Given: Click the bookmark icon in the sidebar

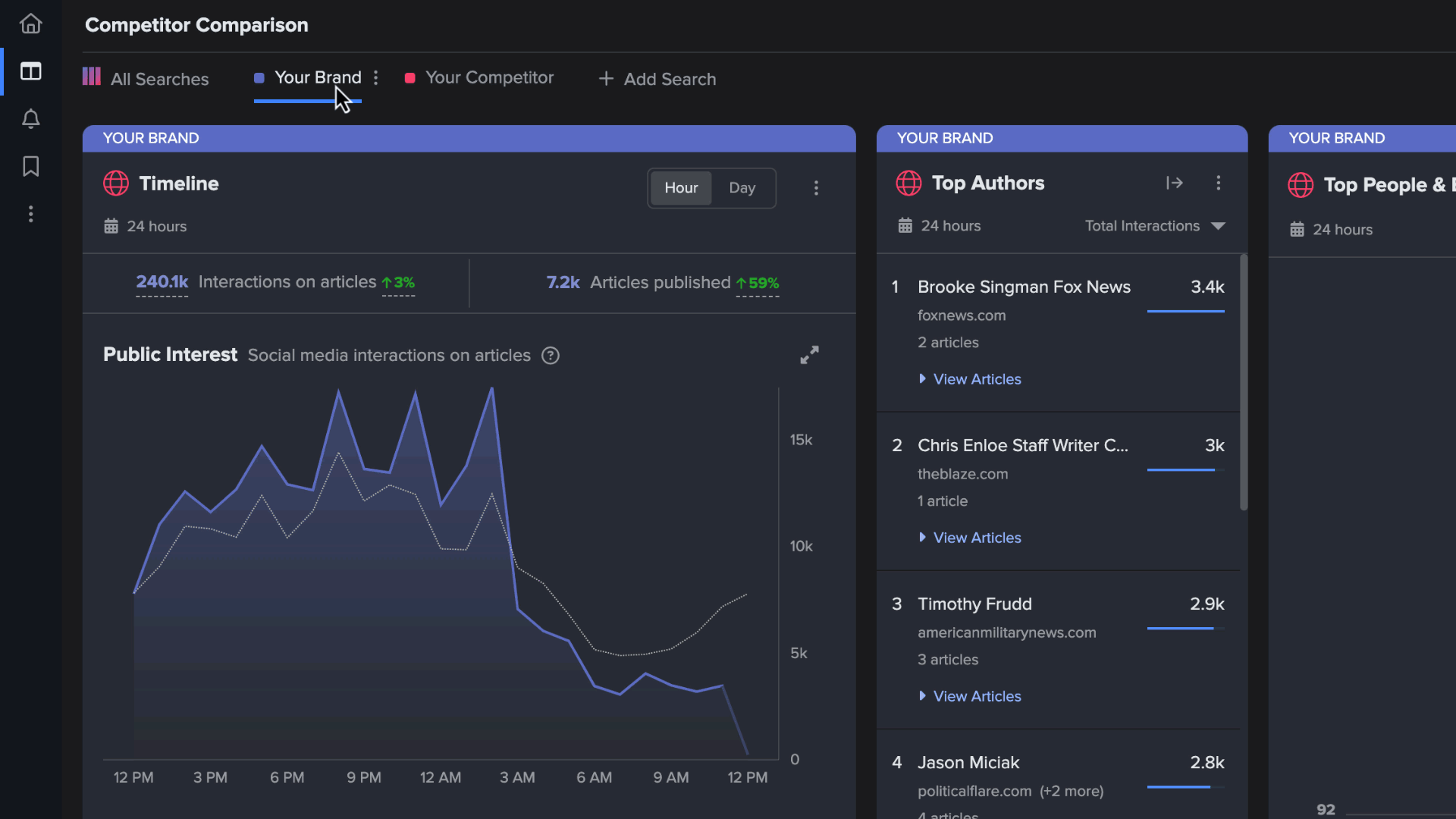Looking at the screenshot, I should click(30, 166).
